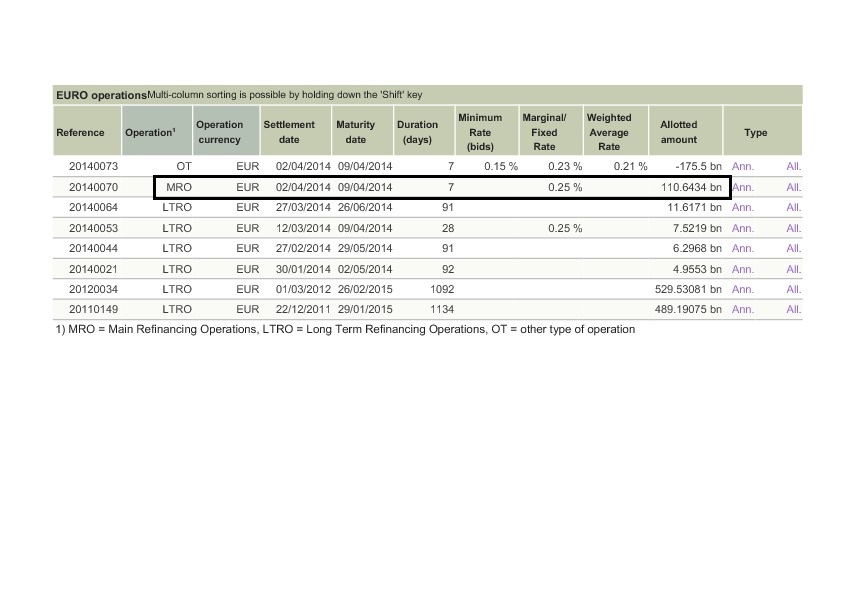
Task: Sort by Duration (days) header
Action: coord(424,131)
